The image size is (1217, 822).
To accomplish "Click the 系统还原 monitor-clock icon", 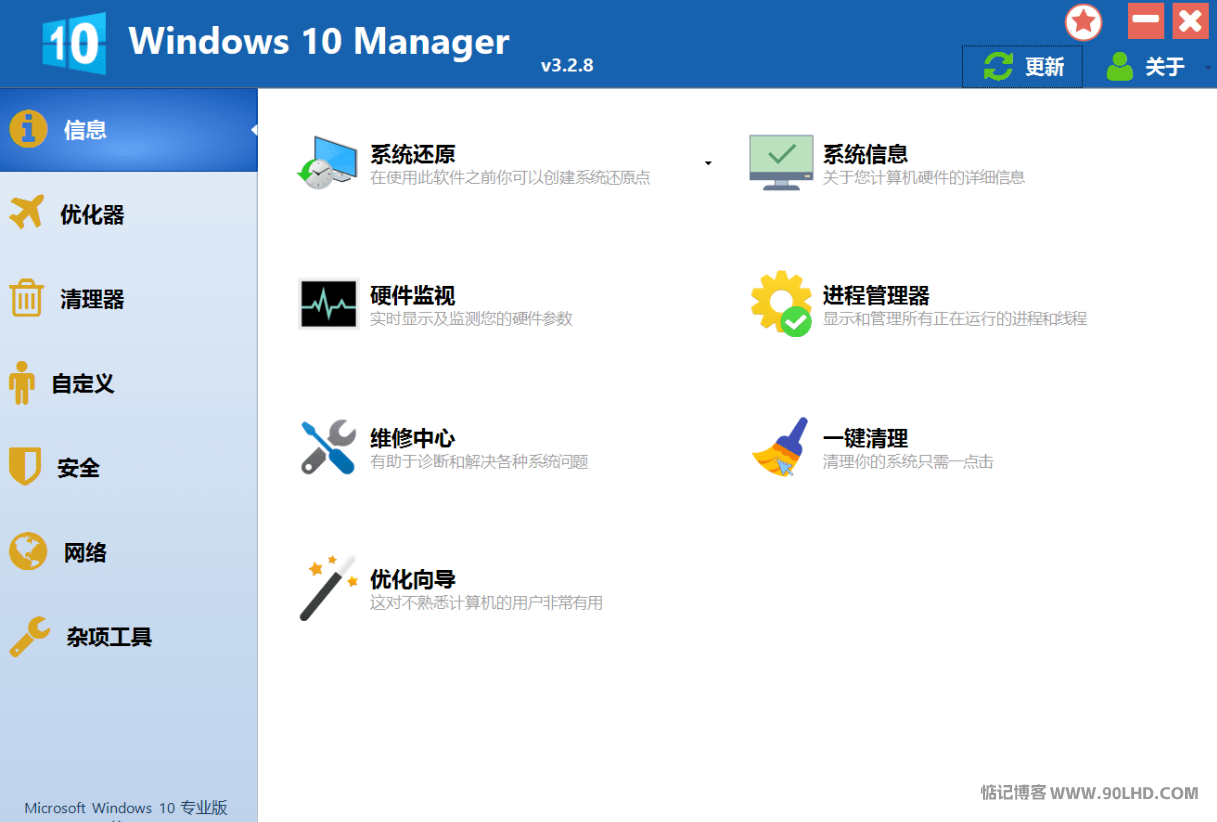I will click(x=328, y=163).
